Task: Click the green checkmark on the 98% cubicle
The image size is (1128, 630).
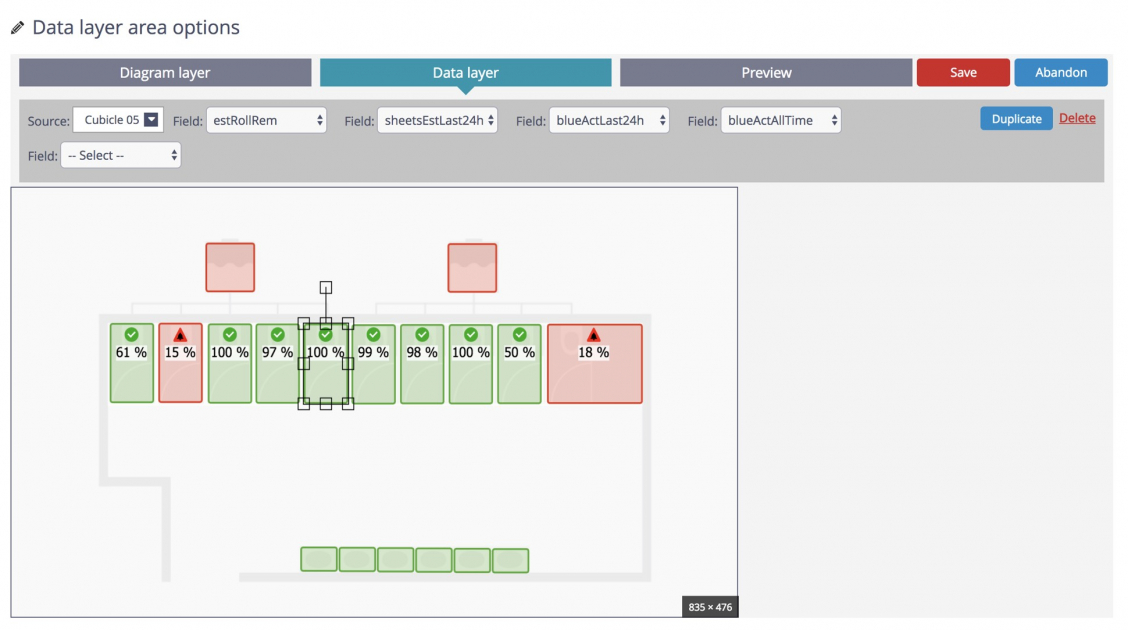Action: coord(422,335)
